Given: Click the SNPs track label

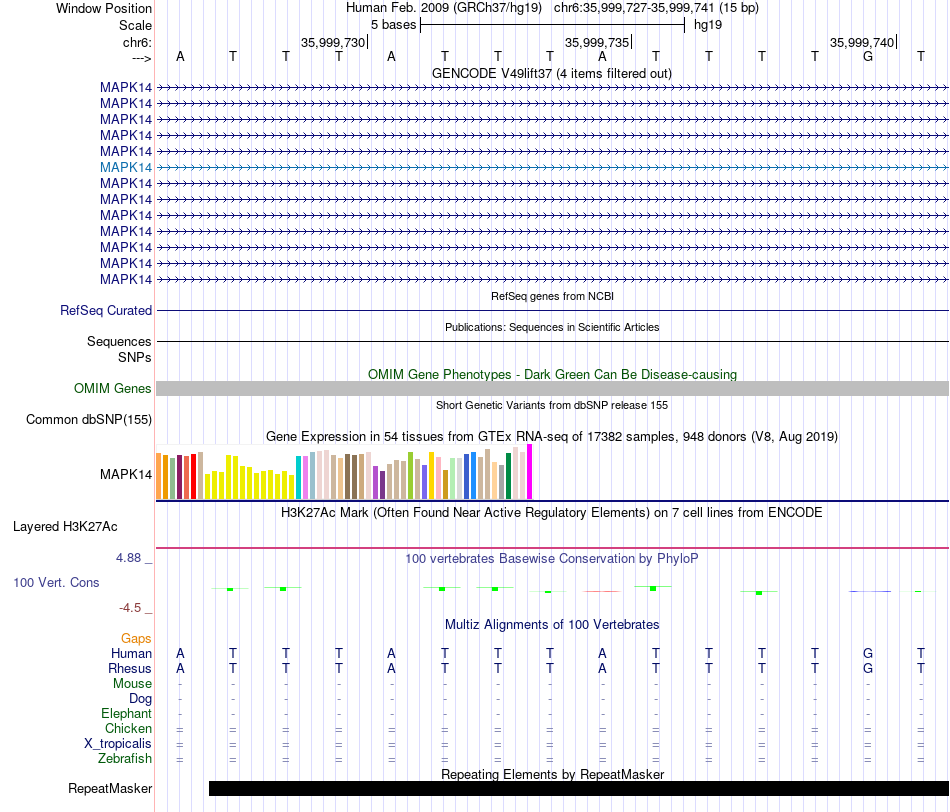Looking at the screenshot, I should pyautogui.click(x=135, y=358).
